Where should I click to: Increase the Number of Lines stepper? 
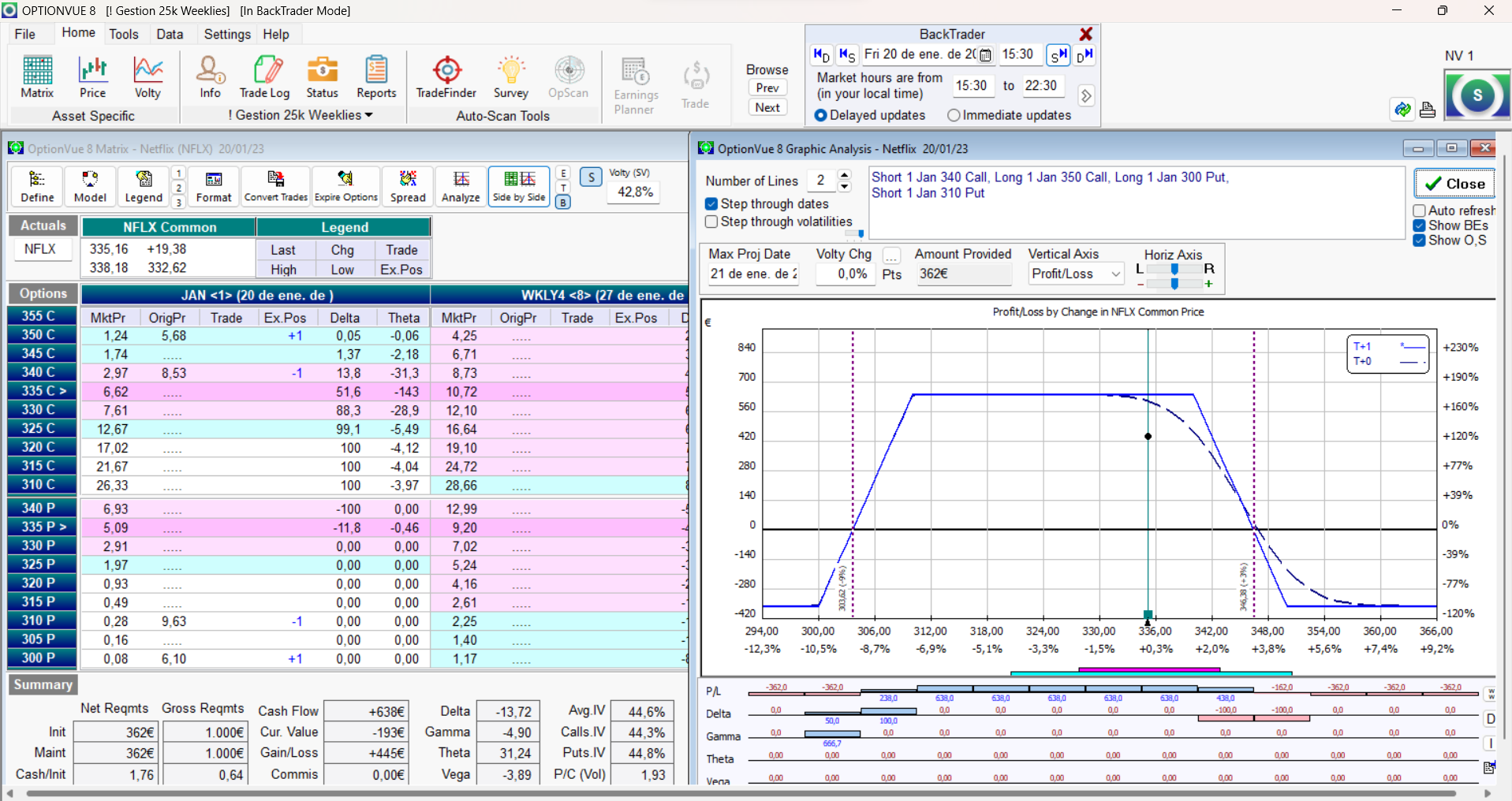845,175
